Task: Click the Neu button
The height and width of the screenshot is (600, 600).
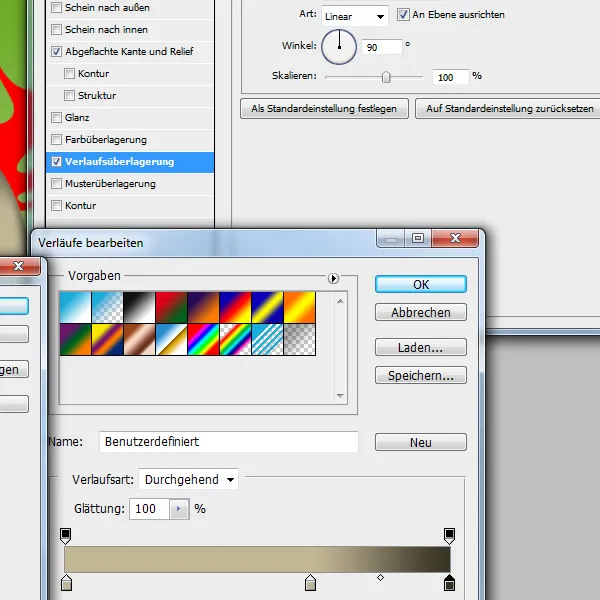Action: pos(421,442)
